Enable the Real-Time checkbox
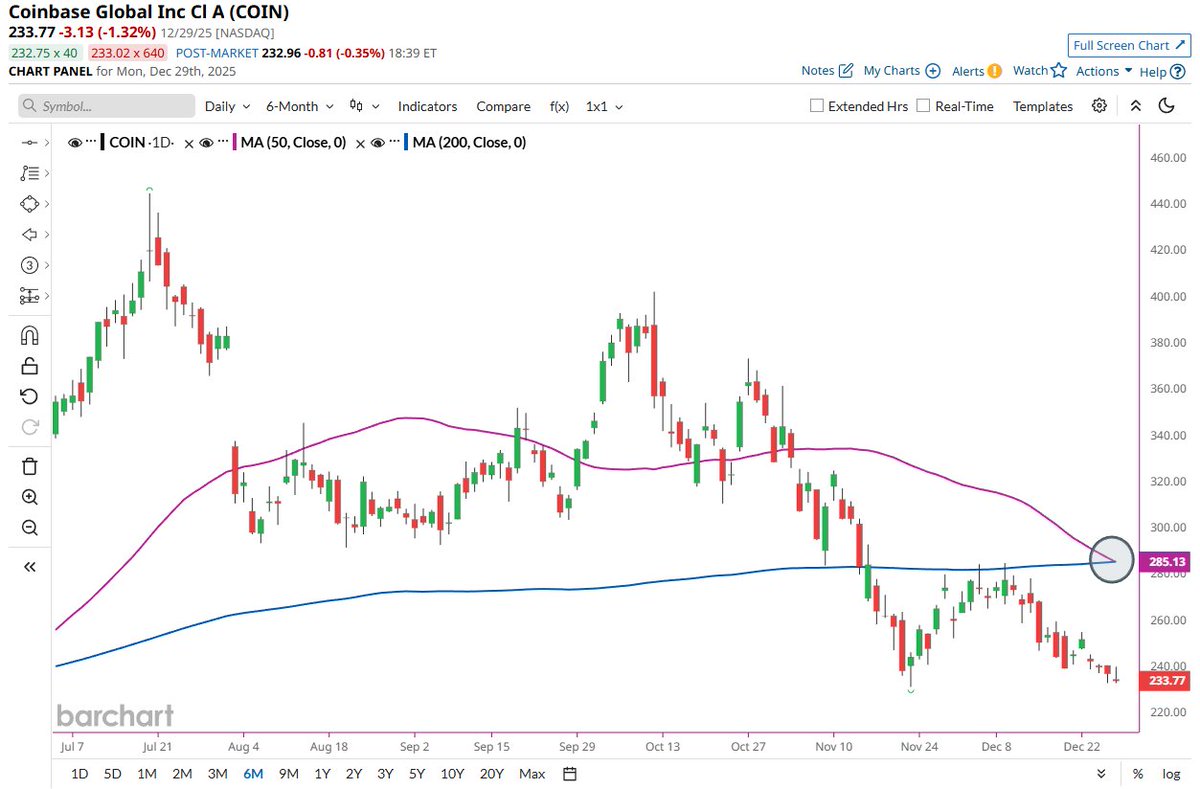 coord(921,105)
